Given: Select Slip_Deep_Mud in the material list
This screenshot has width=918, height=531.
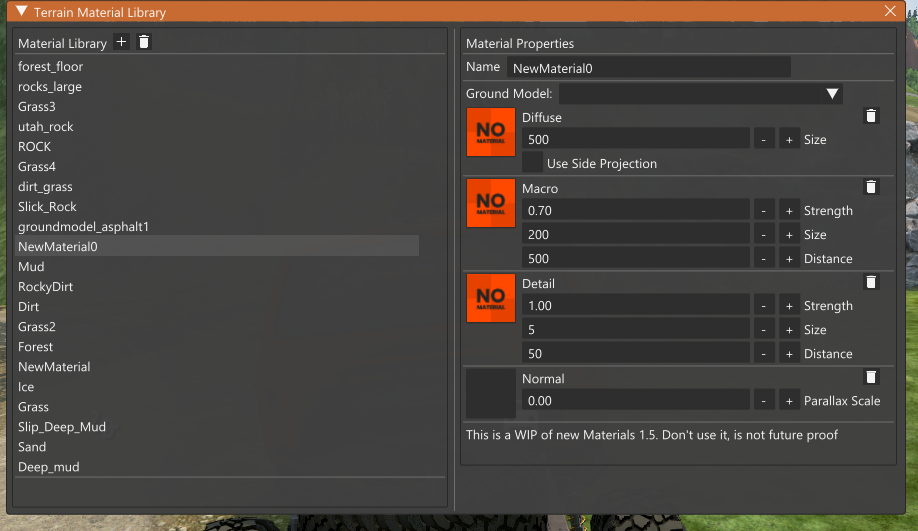Looking at the screenshot, I should tap(217, 426).
